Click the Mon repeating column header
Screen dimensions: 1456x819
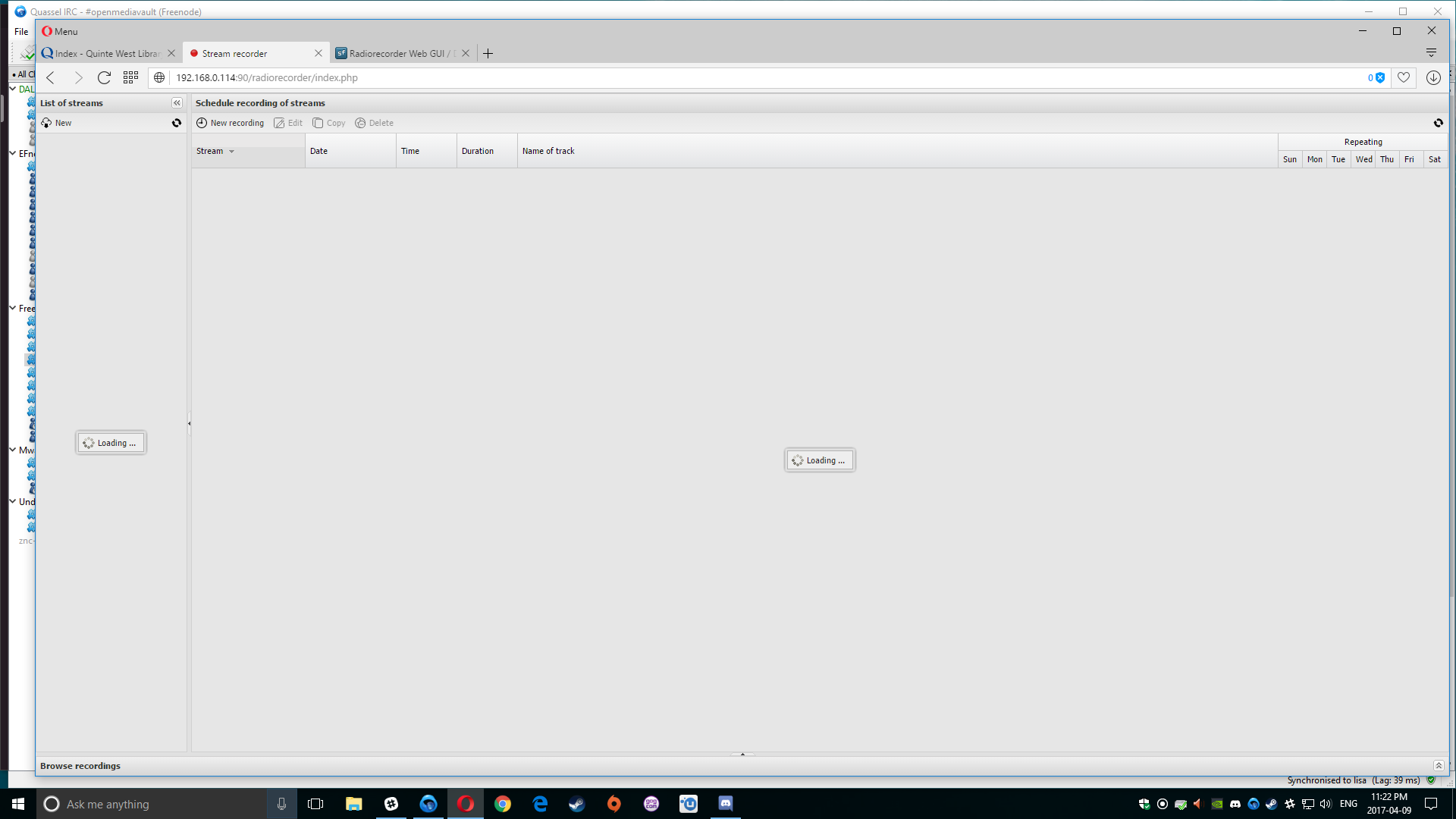pos(1315,159)
